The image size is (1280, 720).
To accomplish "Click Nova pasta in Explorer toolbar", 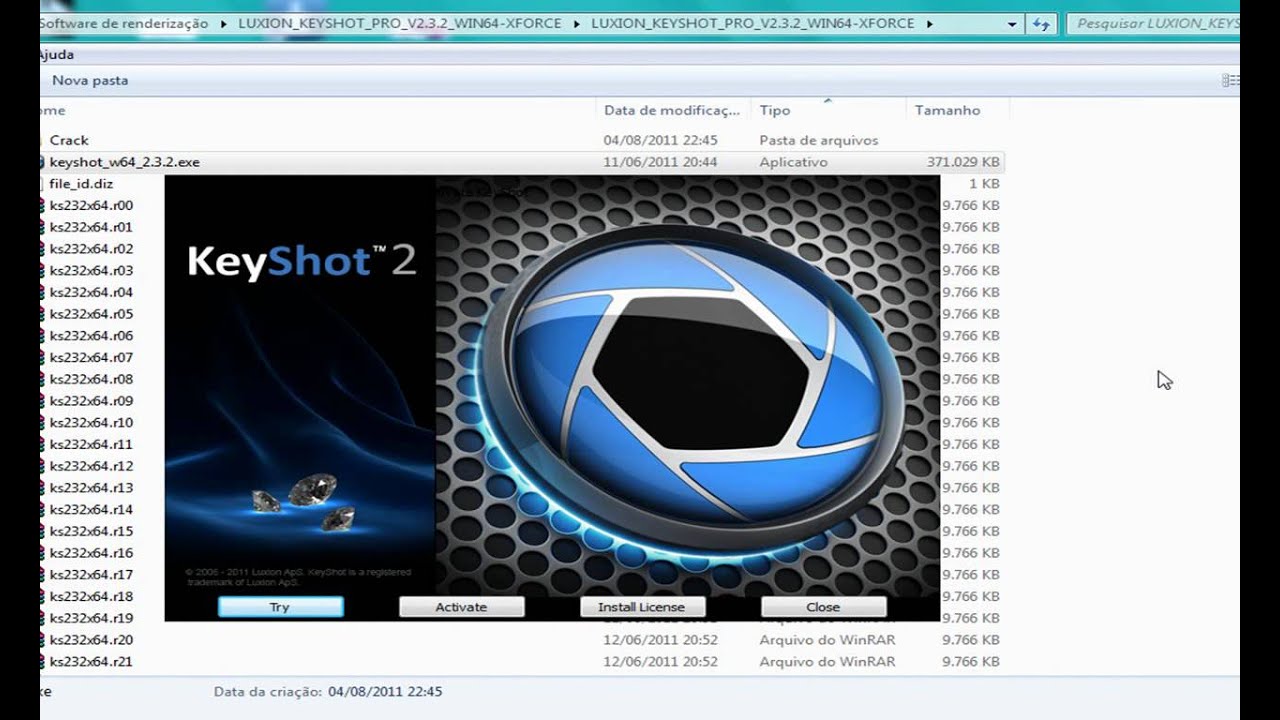I will (x=90, y=80).
